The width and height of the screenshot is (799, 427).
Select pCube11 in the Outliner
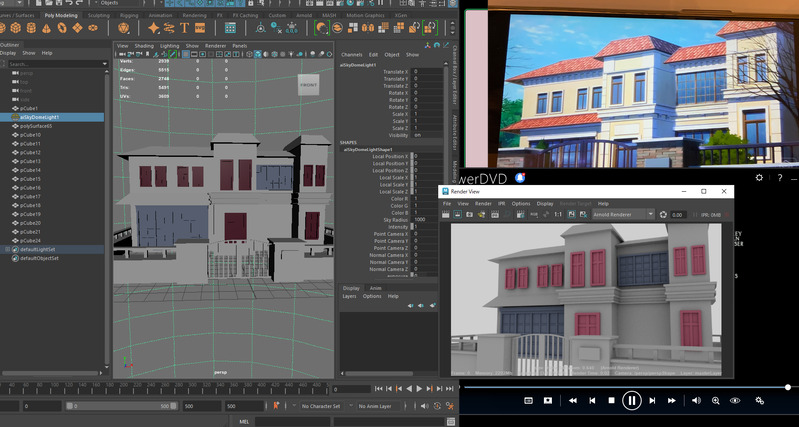point(30,143)
